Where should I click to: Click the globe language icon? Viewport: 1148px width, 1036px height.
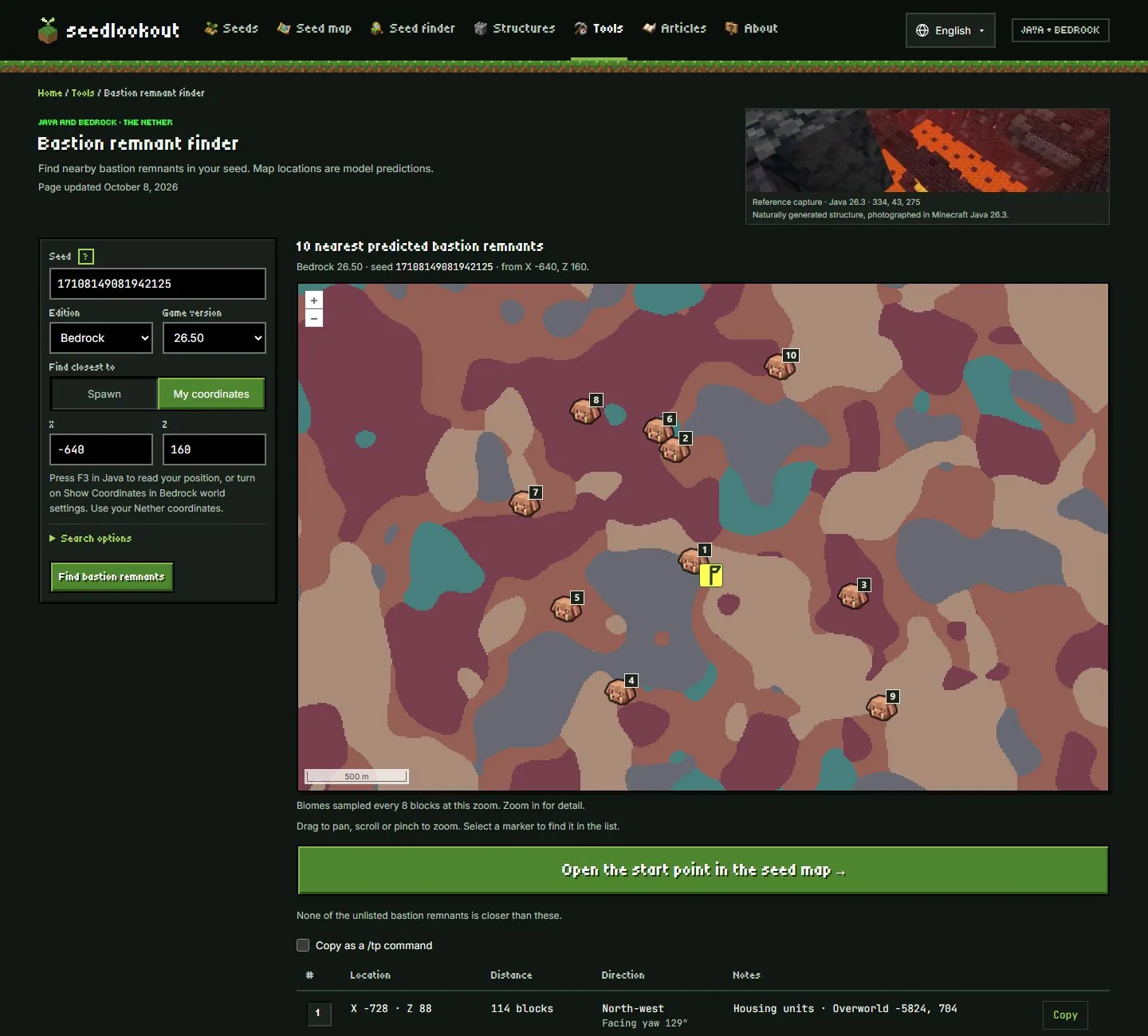coord(922,30)
